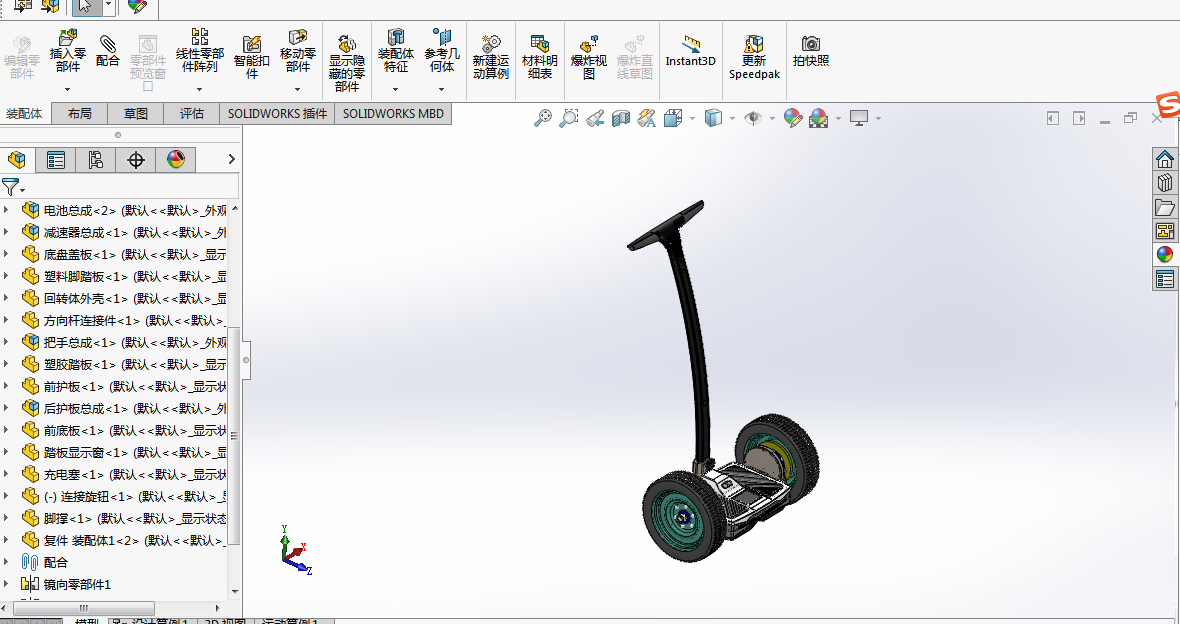The image size is (1180, 624).
Task: Select Smart Fasteners (智能扣件) tool
Action: pos(252,56)
